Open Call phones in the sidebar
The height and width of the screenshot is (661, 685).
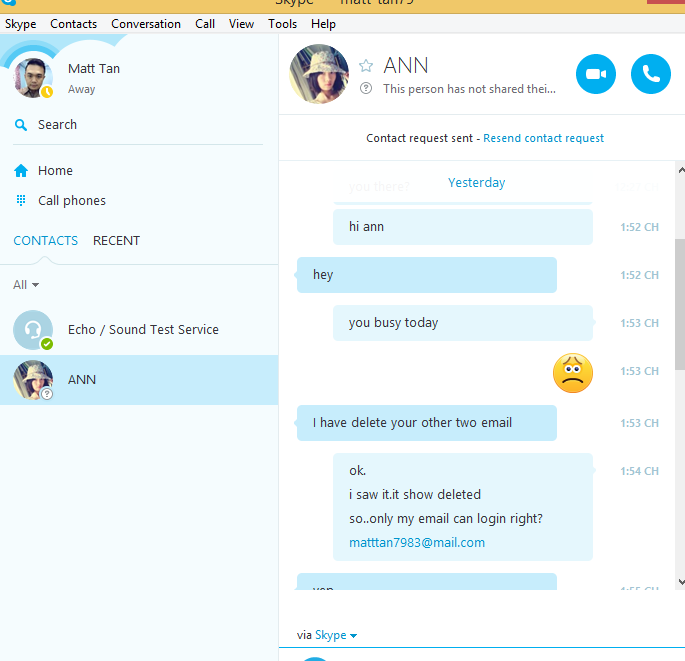(72, 201)
